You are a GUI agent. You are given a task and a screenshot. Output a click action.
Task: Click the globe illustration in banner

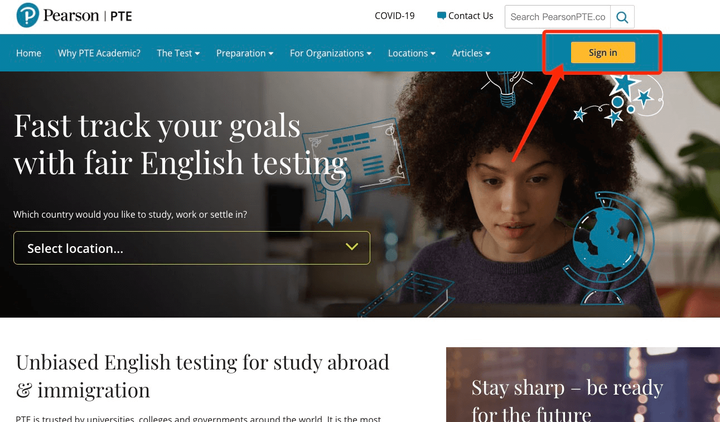[609, 248]
